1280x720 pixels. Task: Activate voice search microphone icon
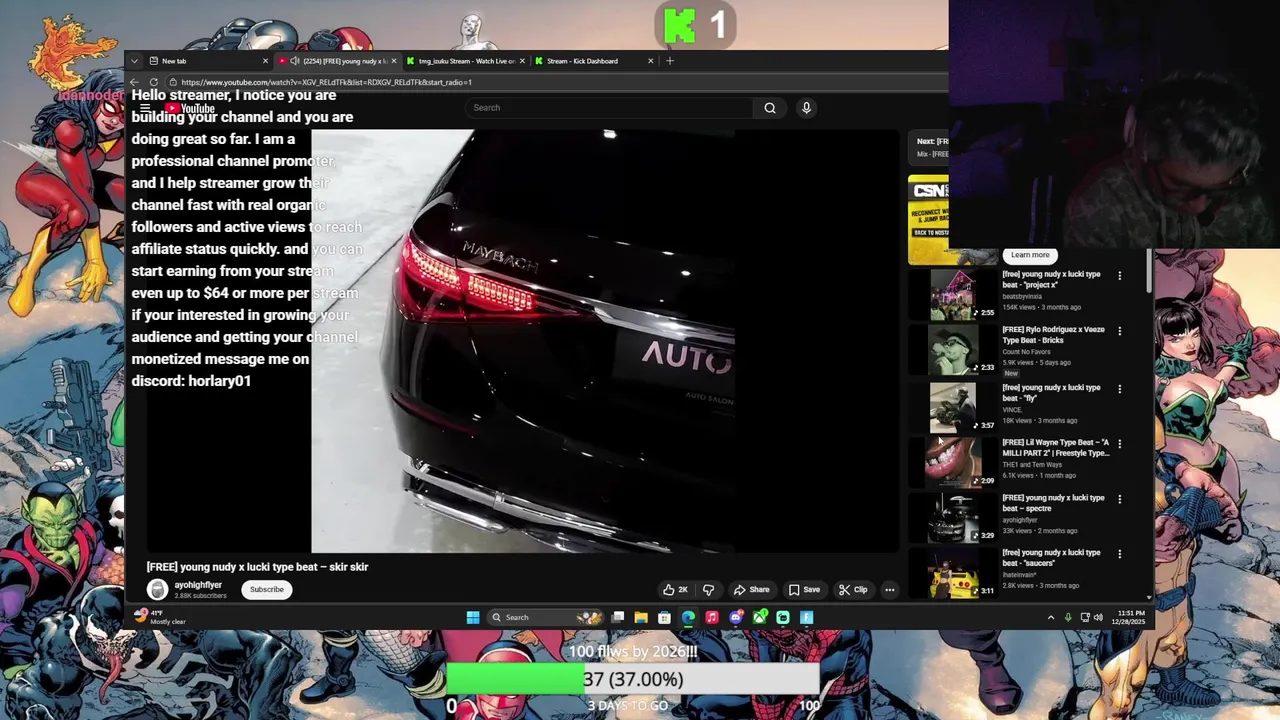(806, 108)
